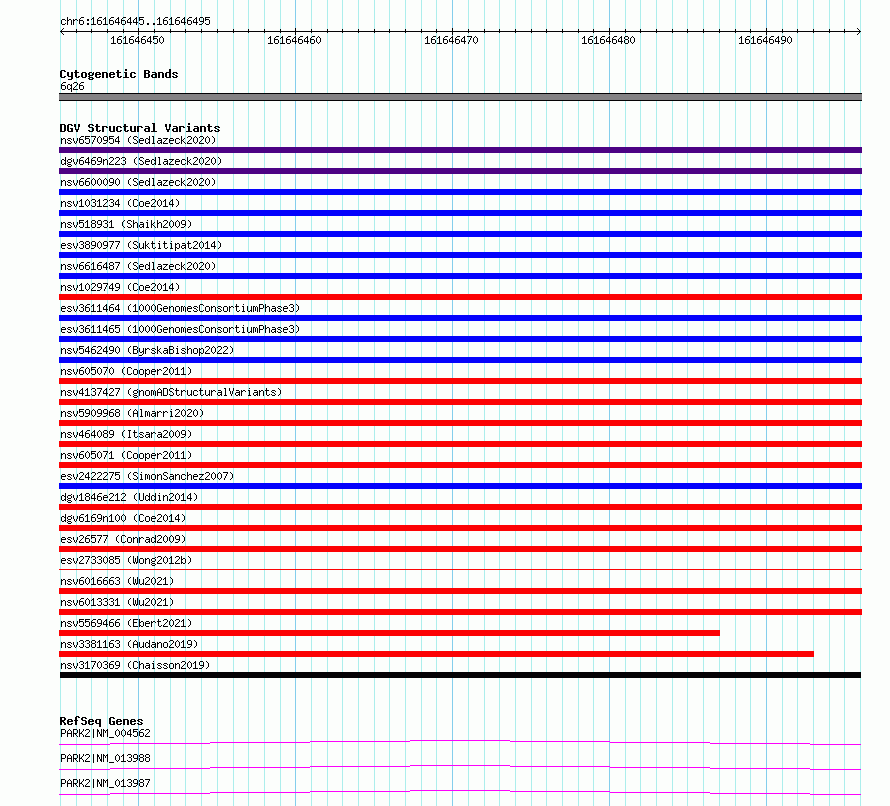Click ruler position 161646450
This screenshot has width=890, height=806.
point(137,40)
